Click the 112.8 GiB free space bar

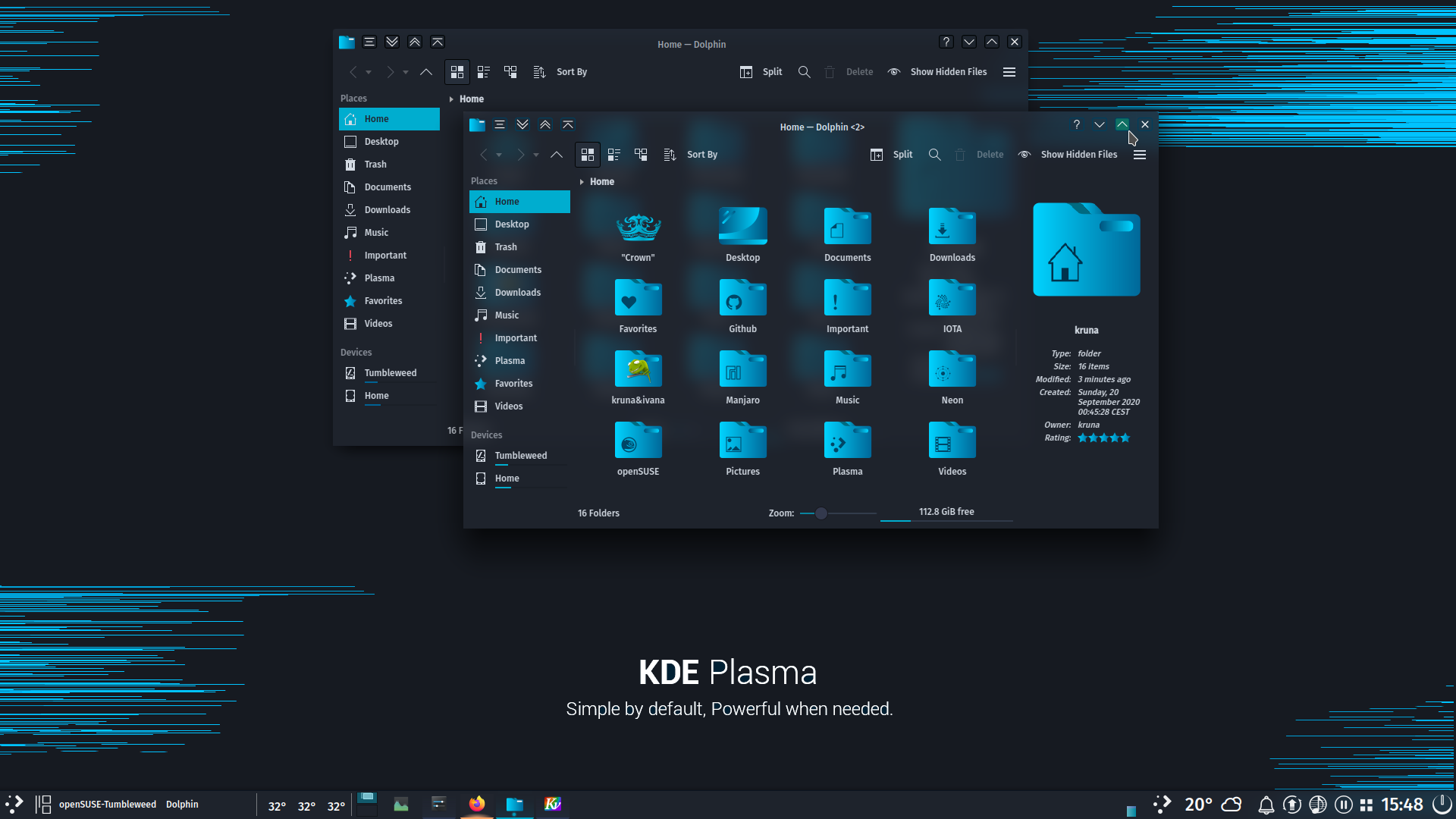point(946,513)
